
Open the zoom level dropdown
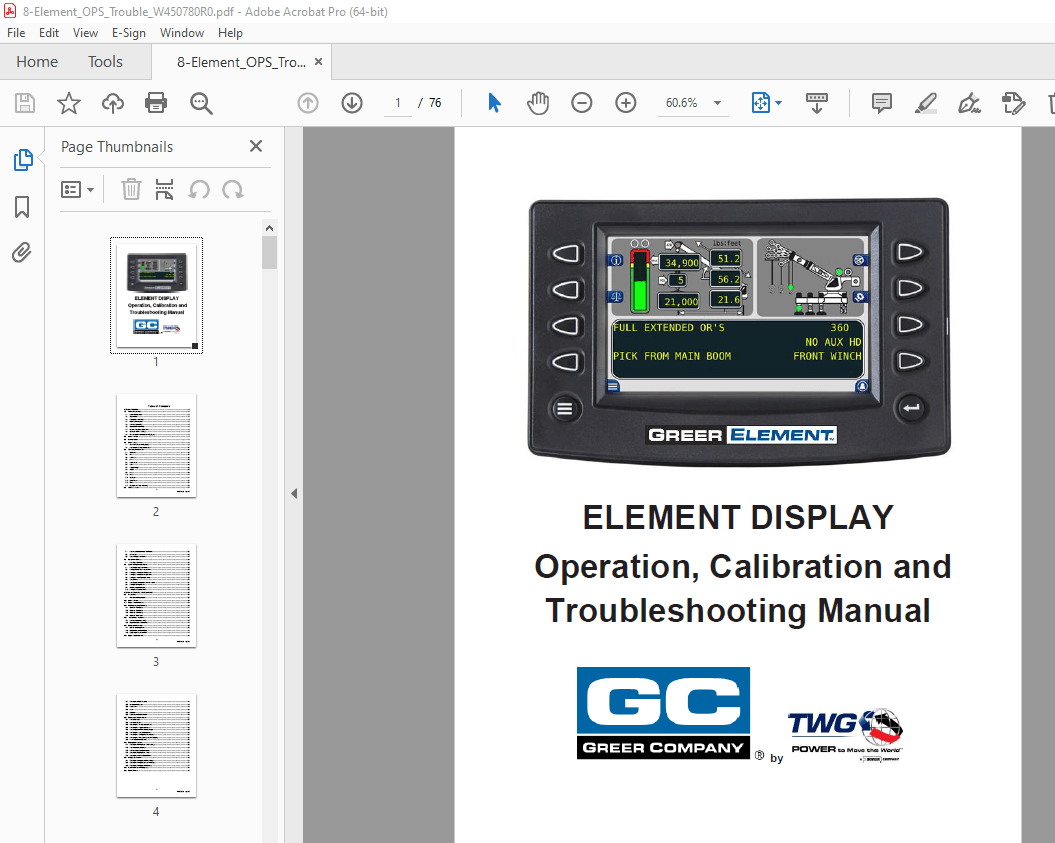coord(717,103)
